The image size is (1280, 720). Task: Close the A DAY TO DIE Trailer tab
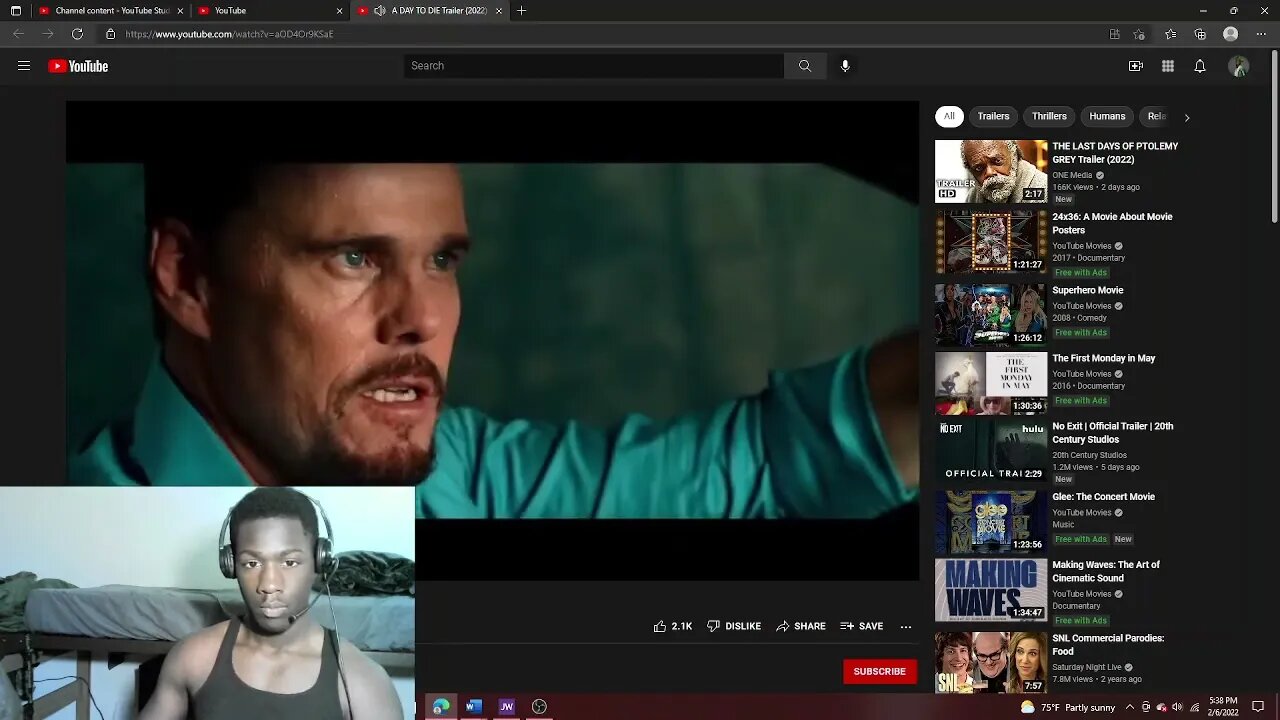click(498, 11)
